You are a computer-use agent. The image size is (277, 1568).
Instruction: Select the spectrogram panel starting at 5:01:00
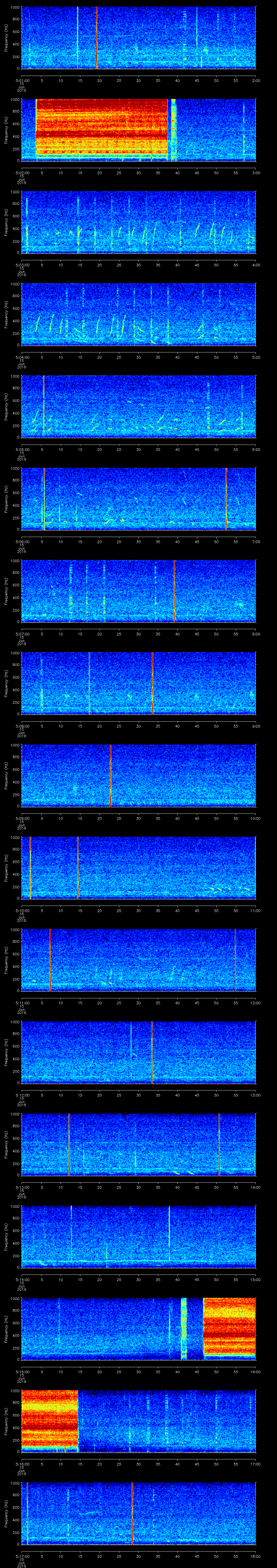(138, 38)
